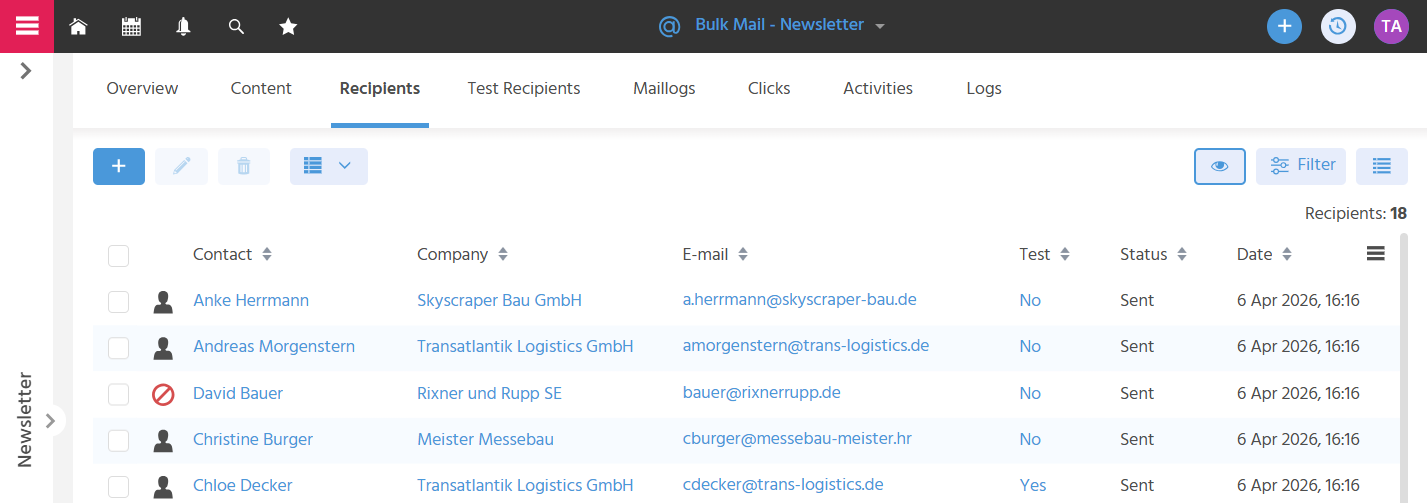Click the vertical scrollbar of the recipients list

click(x=1403, y=368)
